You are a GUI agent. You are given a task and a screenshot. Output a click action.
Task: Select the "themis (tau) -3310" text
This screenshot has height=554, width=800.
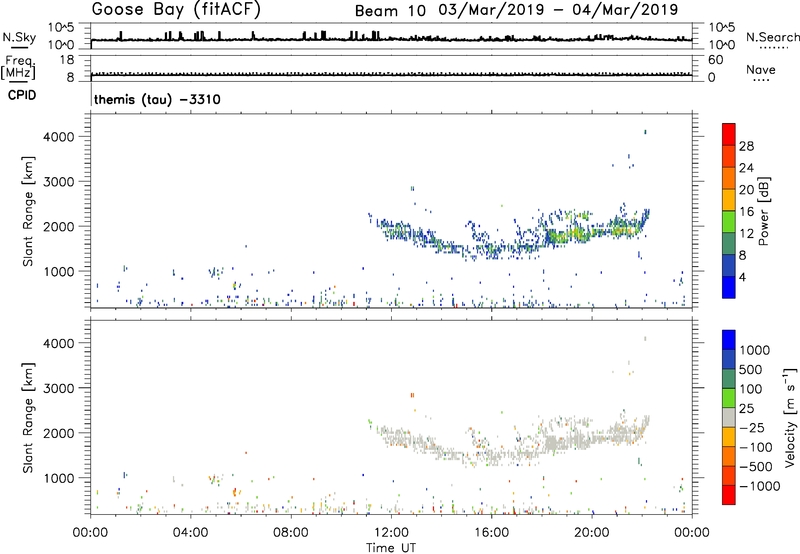point(157,99)
